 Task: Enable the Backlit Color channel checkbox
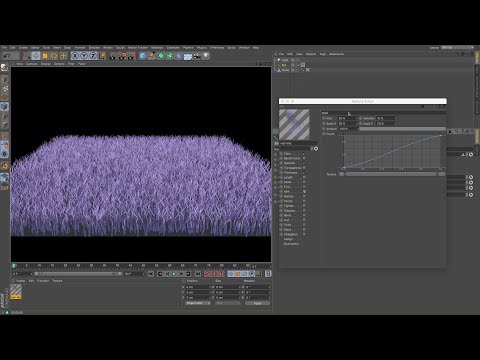304,158
